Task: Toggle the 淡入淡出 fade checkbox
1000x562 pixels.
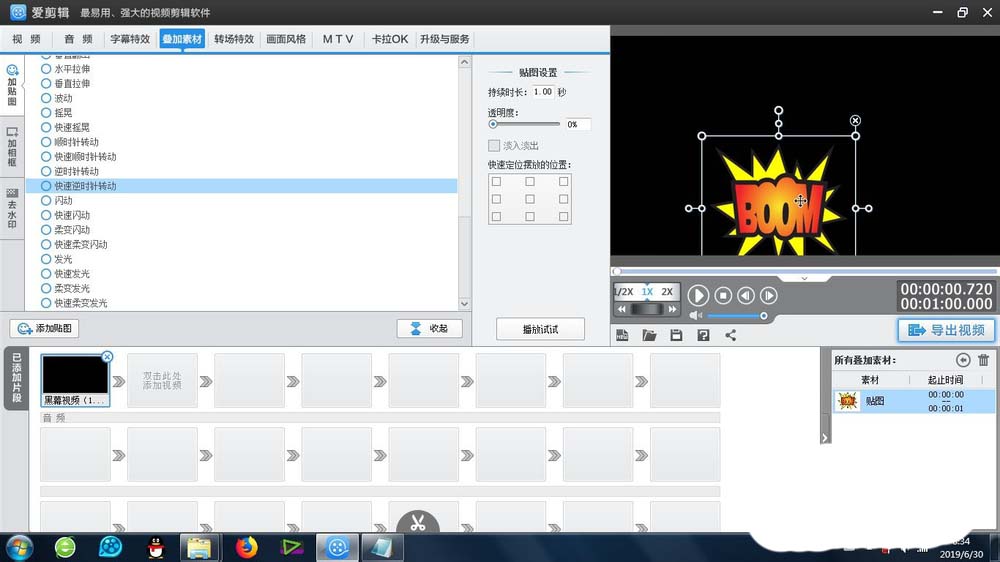Action: [494, 145]
